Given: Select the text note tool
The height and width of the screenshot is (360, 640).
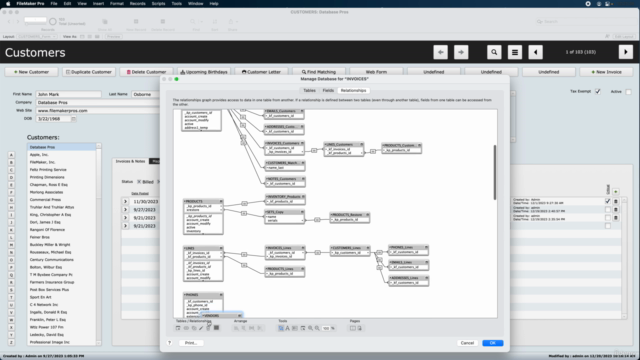Looking at the screenshot, I should [x=288, y=328].
